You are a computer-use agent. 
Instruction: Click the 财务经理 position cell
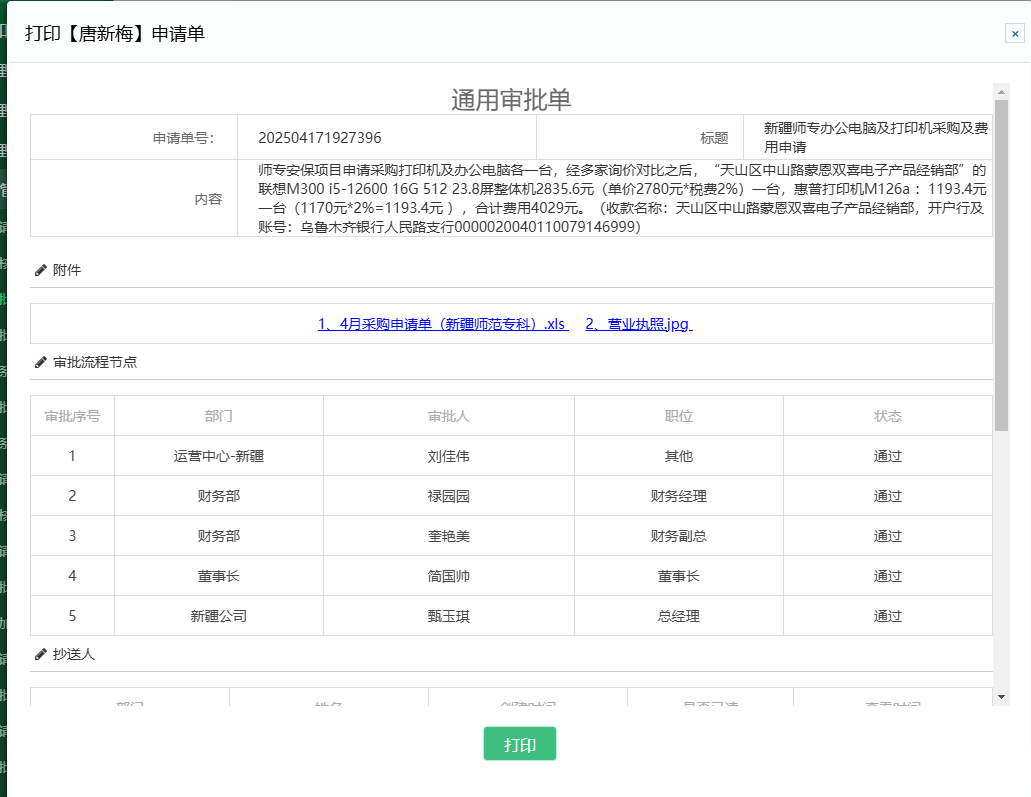click(x=678, y=496)
